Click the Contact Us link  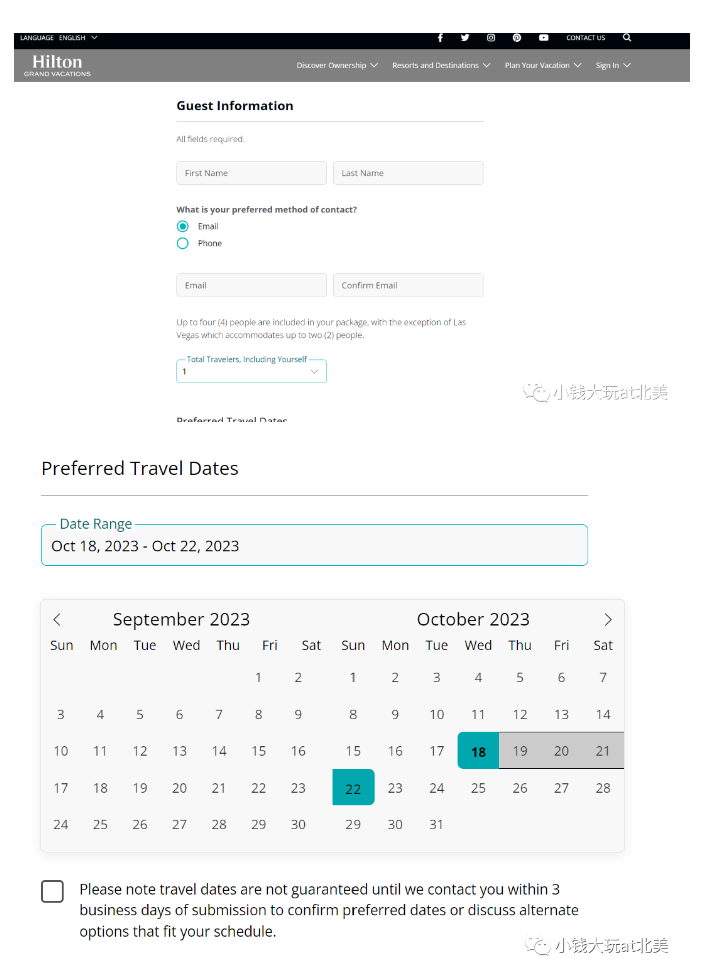585,38
